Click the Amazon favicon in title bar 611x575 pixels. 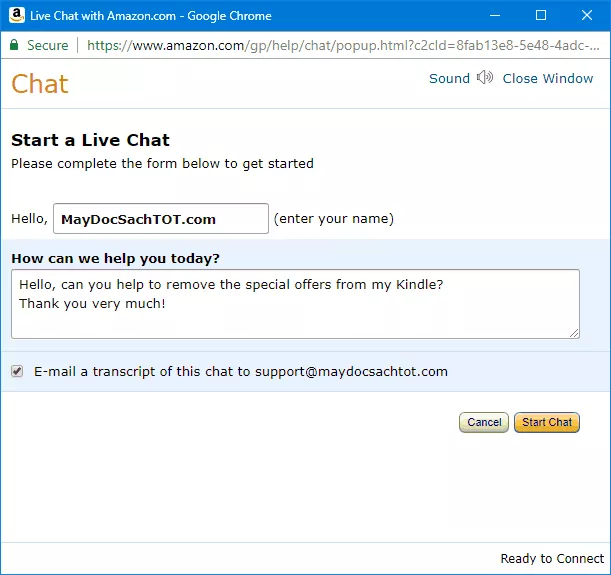pyautogui.click(x=17, y=16)
